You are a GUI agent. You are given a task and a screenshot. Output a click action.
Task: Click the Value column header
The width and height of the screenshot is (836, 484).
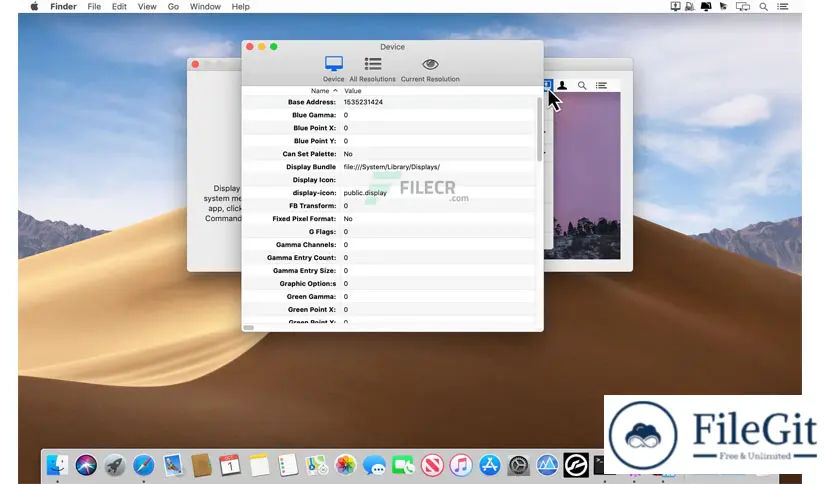[x=352, y=91]
